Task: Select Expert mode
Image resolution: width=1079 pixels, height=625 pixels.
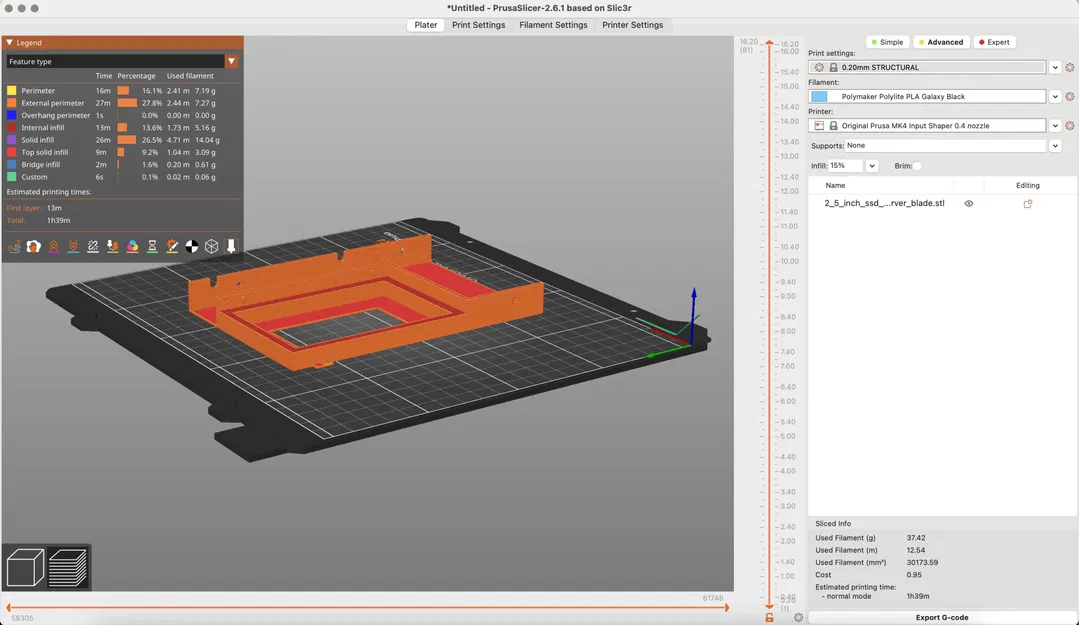Action: (993, 42)
